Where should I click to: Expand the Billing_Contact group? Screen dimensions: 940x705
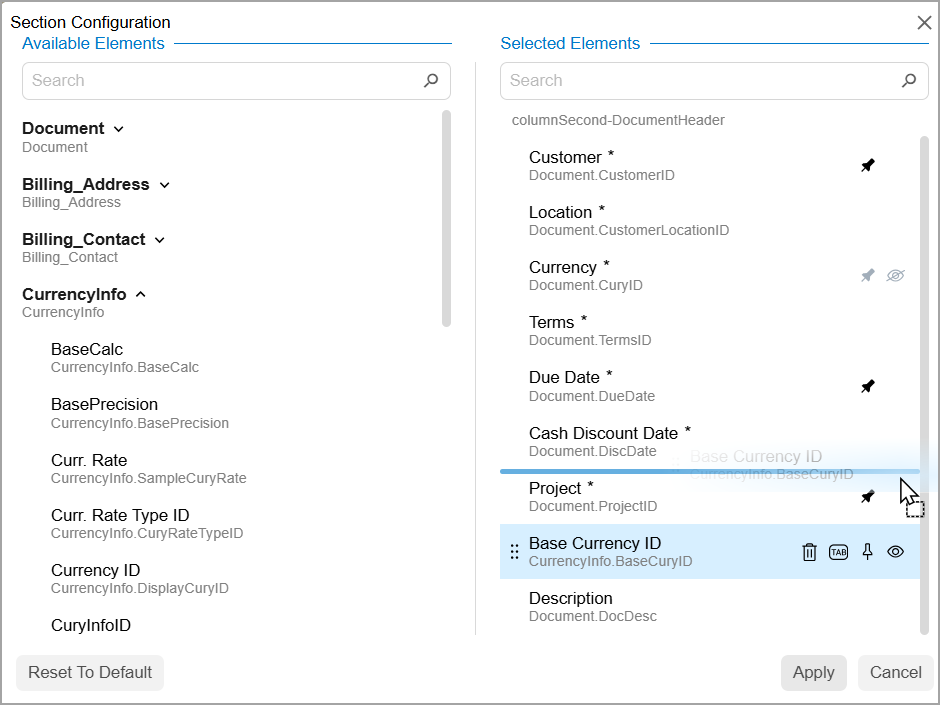click(x=160, y=240)
